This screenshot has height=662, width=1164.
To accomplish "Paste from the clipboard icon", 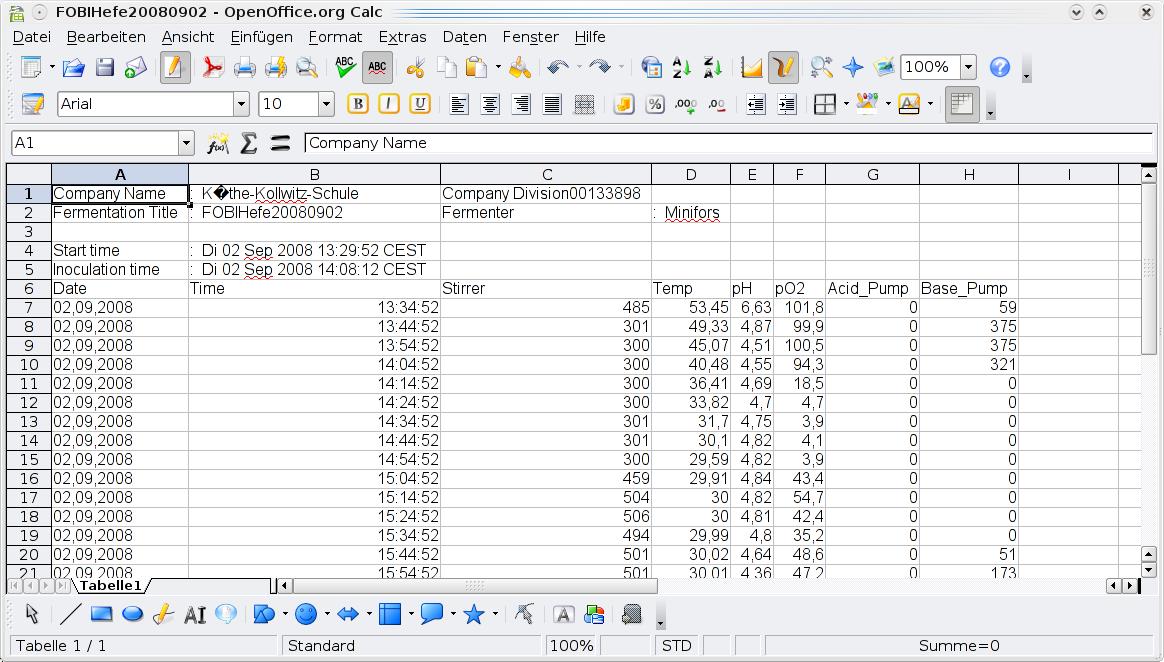I will (x=476, y=68).
